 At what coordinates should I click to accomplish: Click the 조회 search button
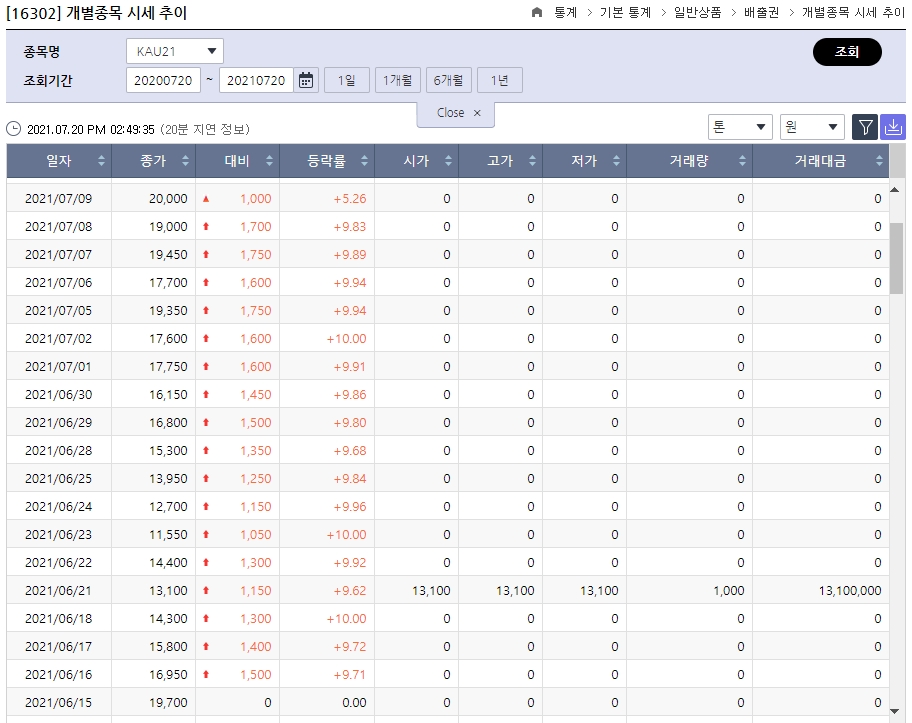click(x=847, y=51)
